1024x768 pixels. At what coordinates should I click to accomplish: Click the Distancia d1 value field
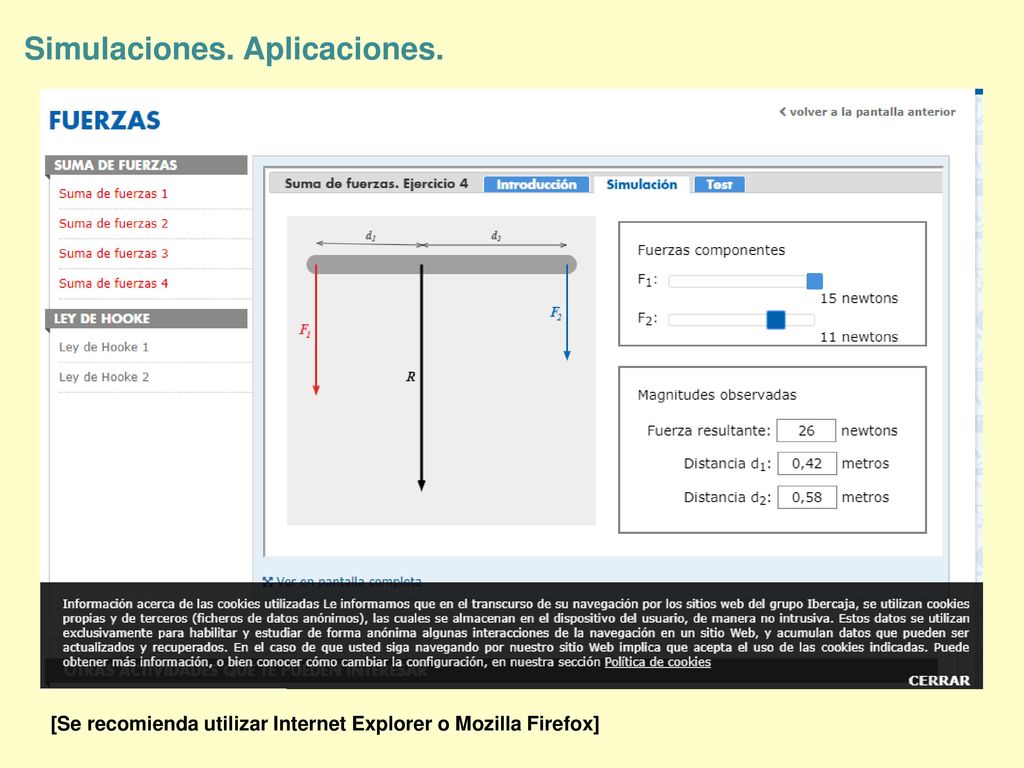click(x=807, y=463)
